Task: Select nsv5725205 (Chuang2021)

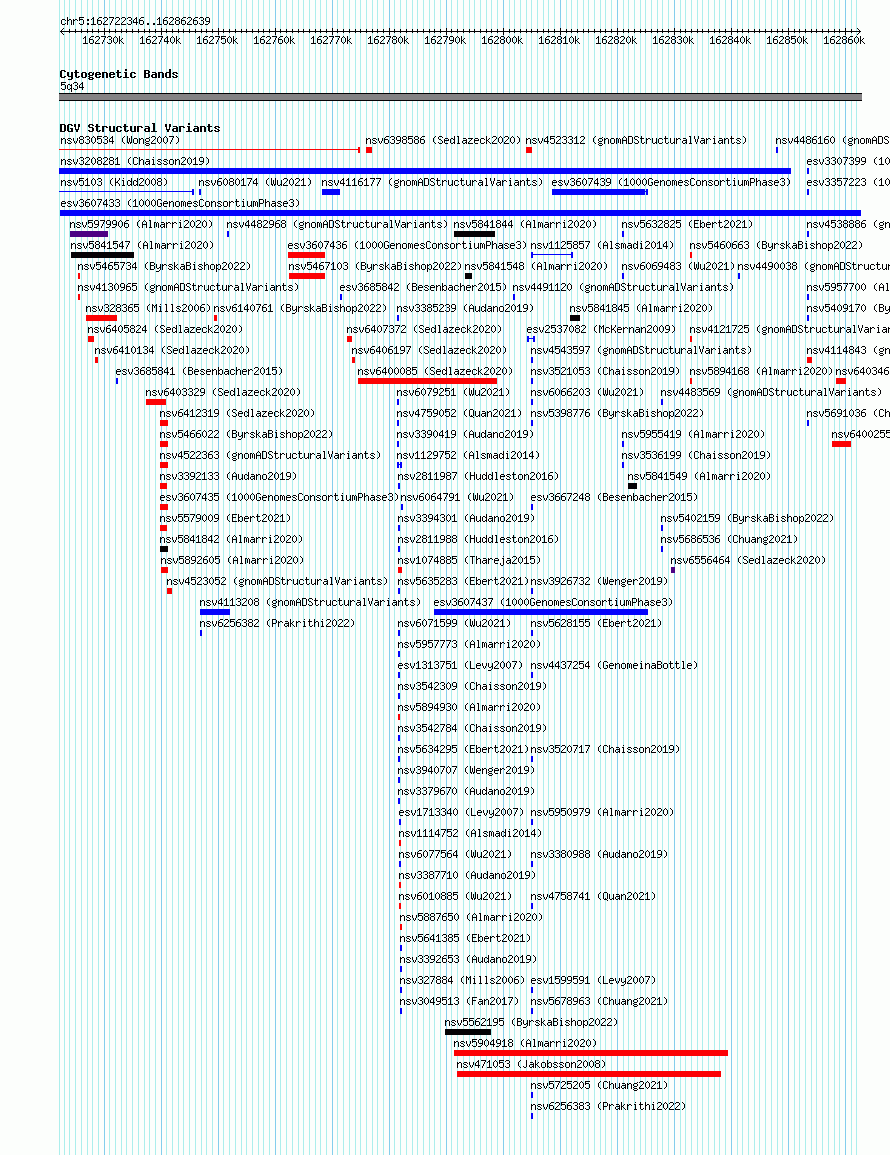Action: pos(600,1084)
